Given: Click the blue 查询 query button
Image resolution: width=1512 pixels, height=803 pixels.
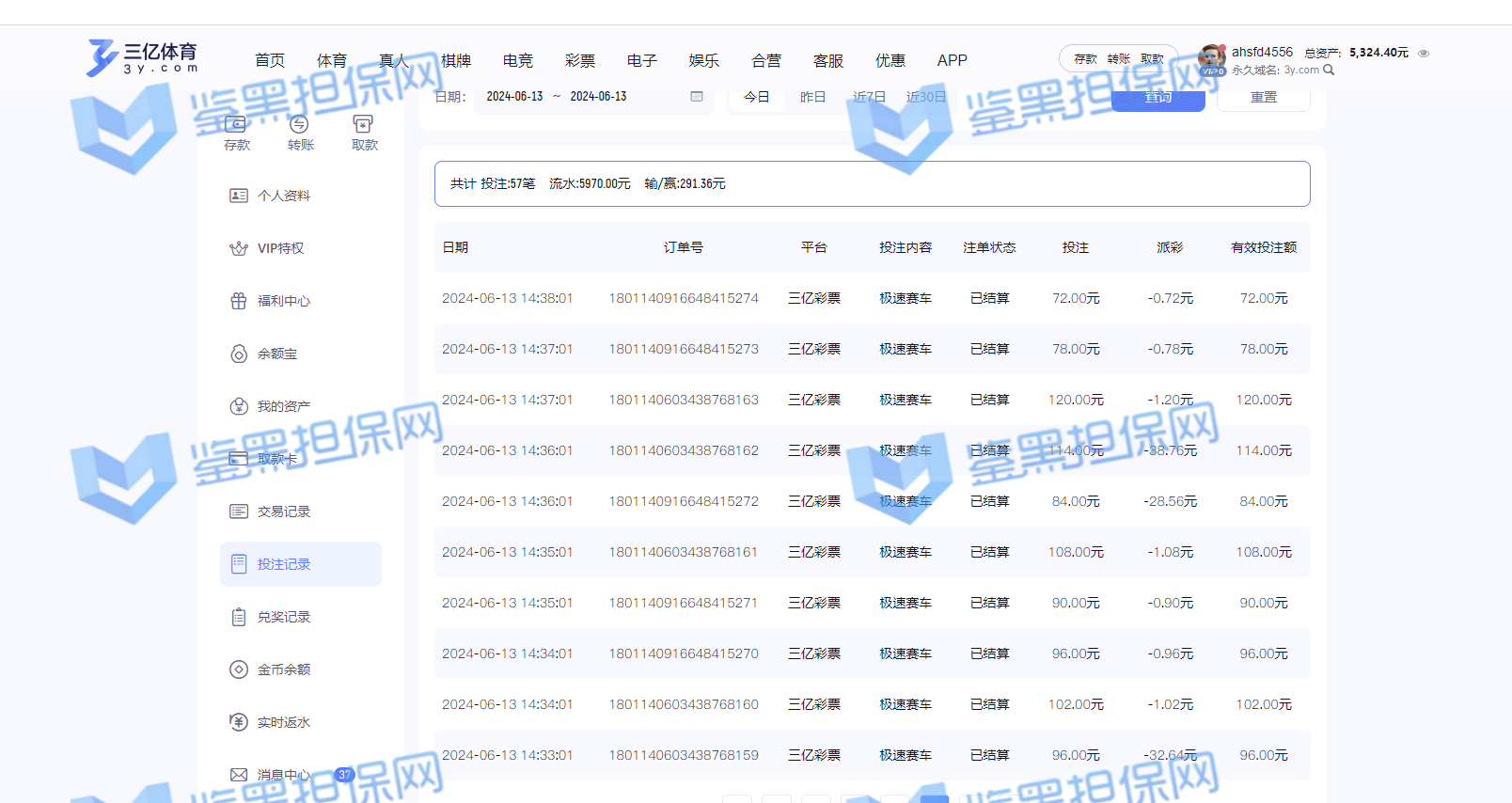Looking at the screenshot, I should pos(1158,98).
